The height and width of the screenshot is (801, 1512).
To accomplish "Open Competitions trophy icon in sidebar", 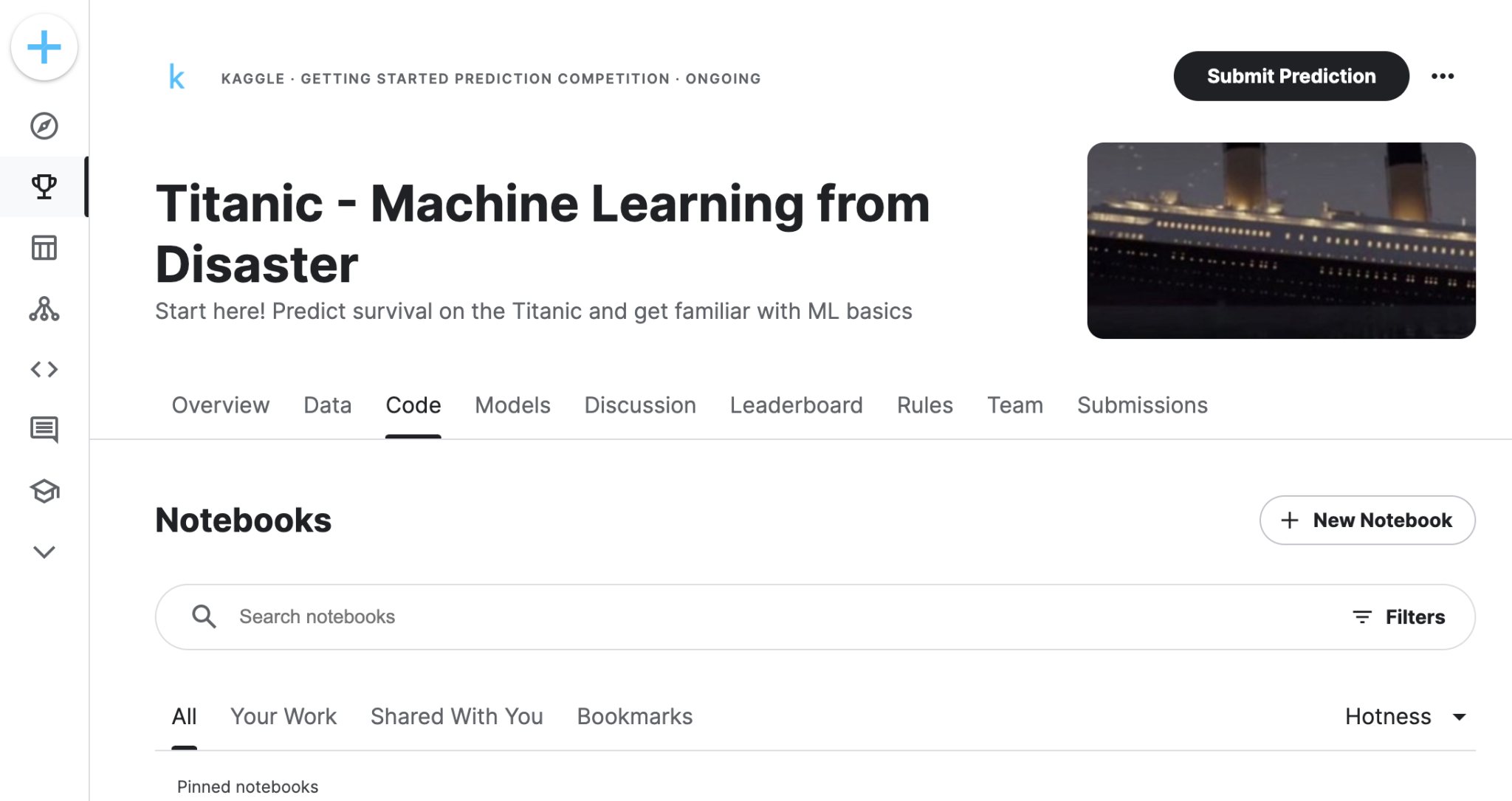I will [x=44, y=187].
